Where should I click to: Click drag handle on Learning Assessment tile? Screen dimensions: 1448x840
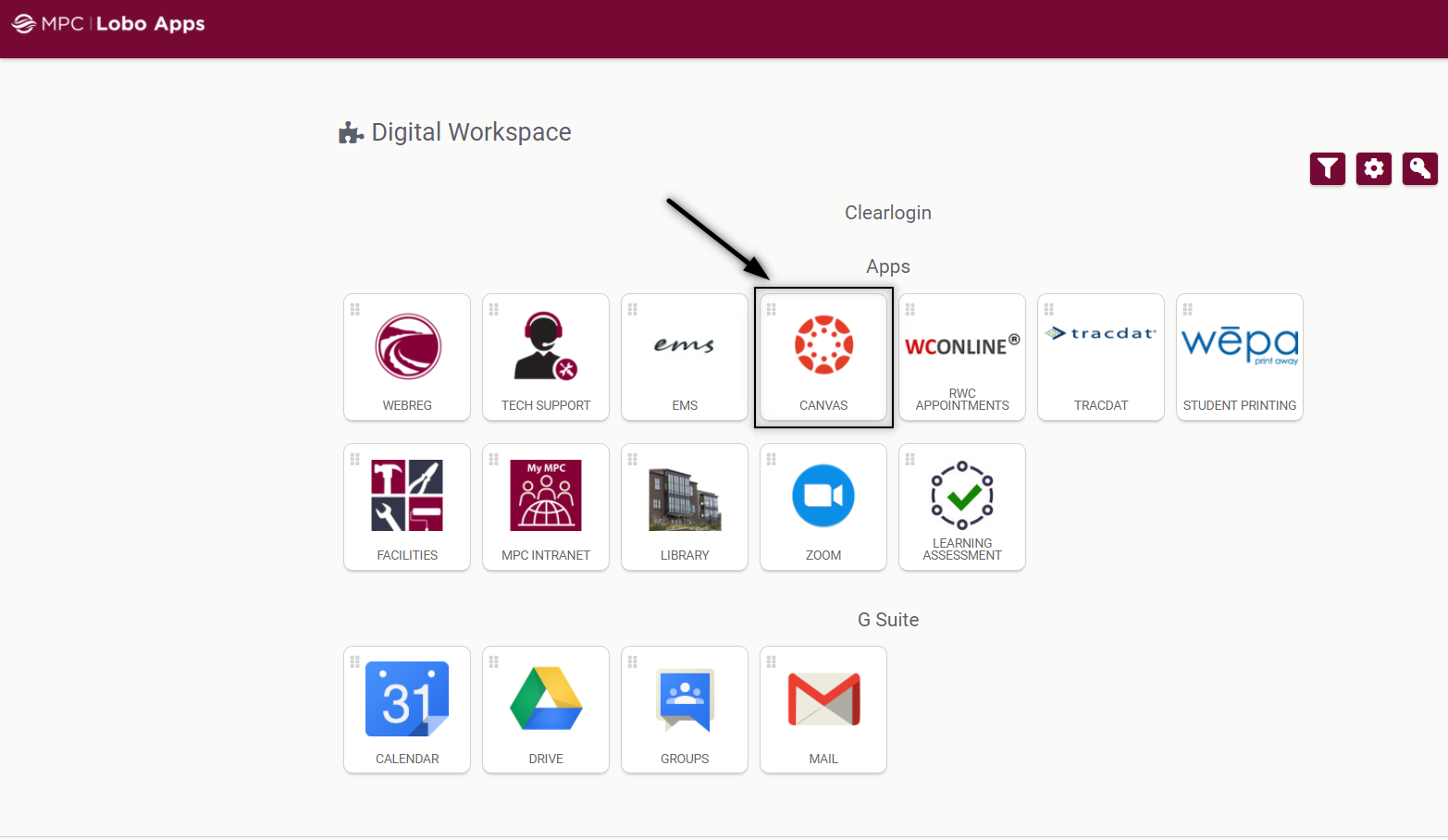pyautogui.click(x=910, y=459)
